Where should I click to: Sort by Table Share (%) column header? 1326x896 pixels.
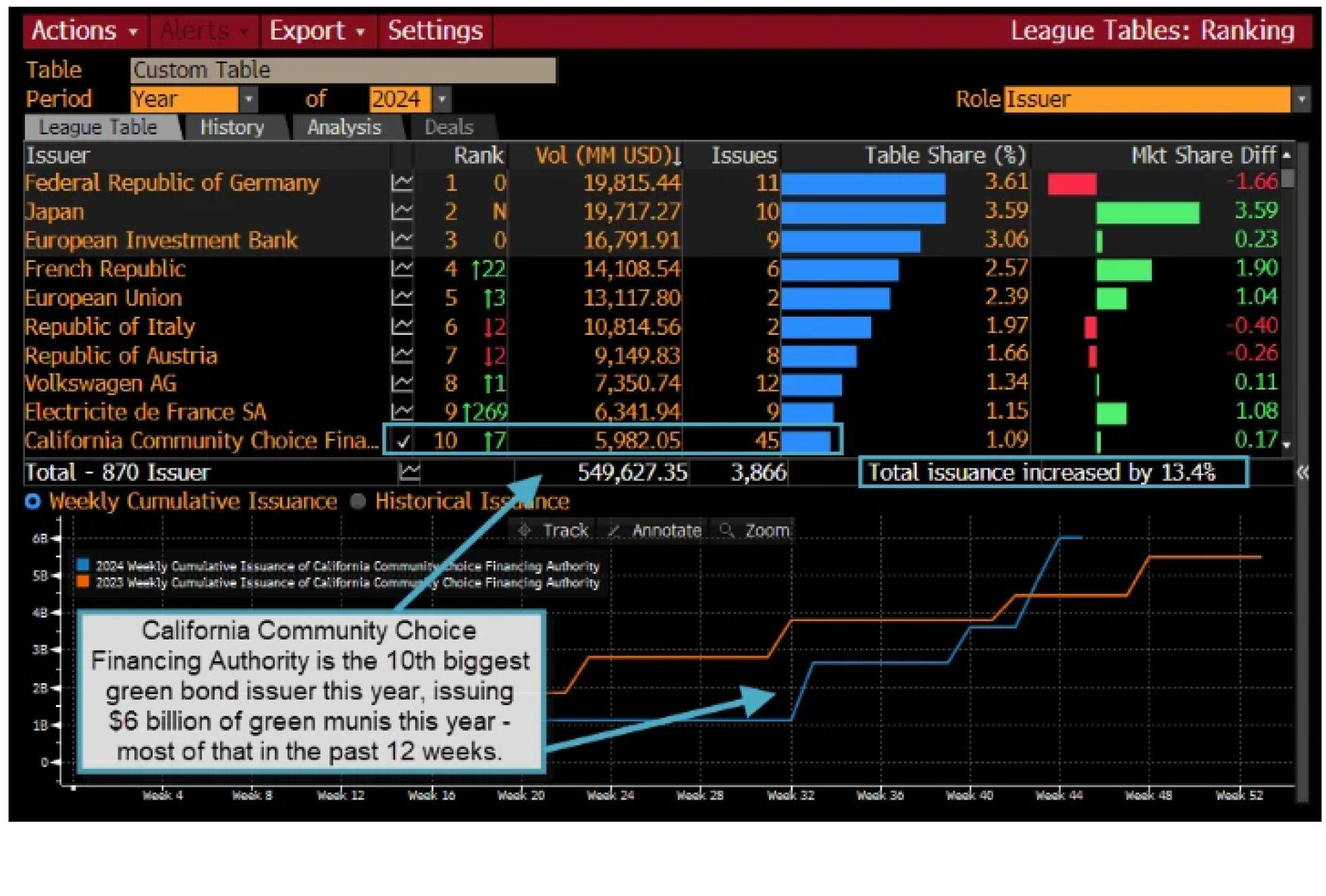tap(945, 155)
